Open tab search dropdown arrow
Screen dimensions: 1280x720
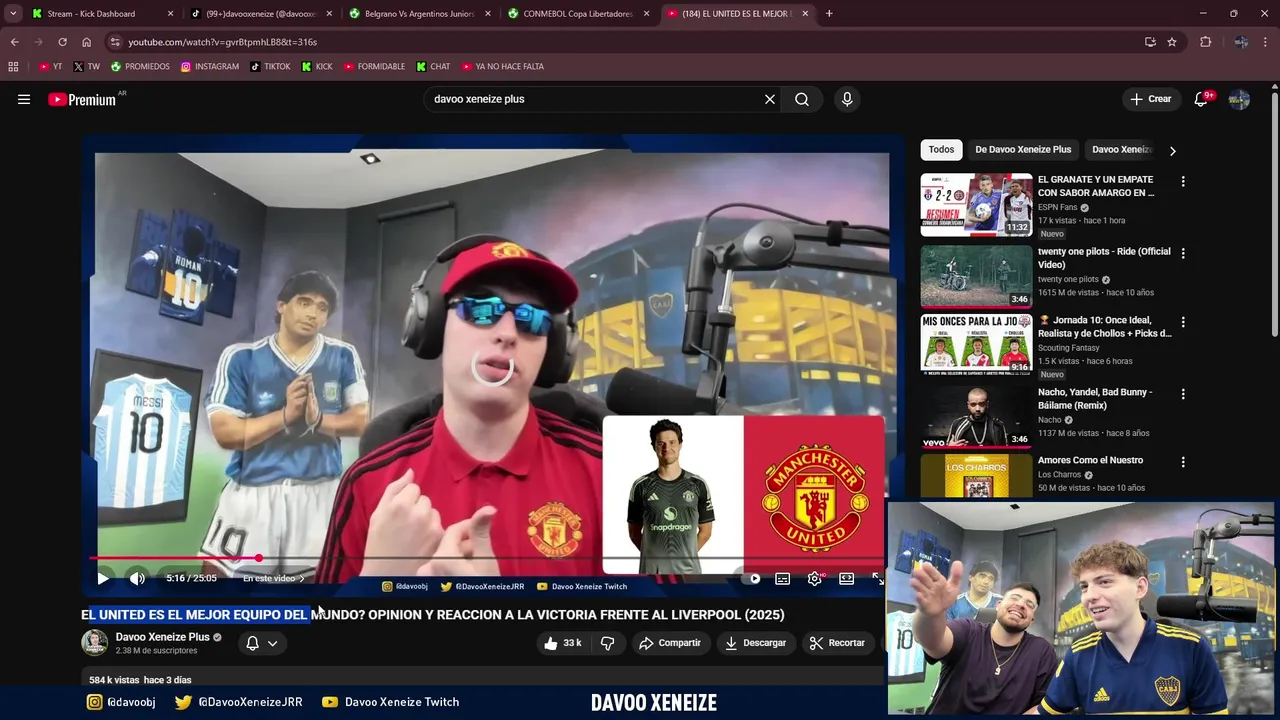point(12,14)
